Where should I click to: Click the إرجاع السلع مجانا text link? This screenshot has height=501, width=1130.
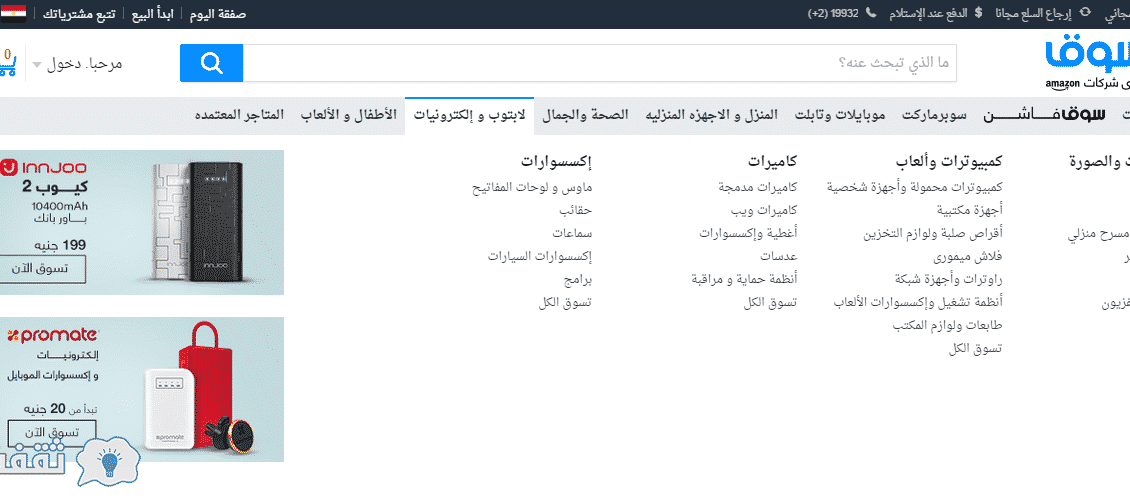[x=1034, y=13]
